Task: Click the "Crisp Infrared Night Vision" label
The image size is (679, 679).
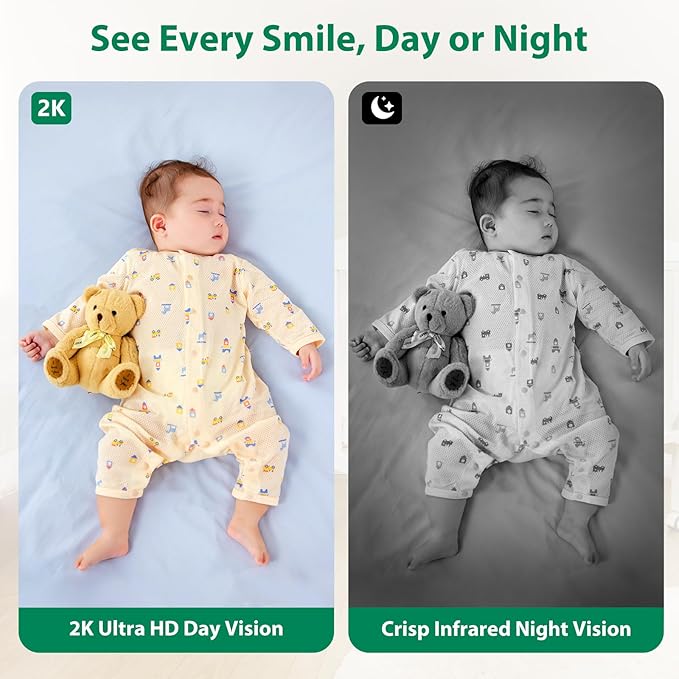Action: pos(506,628)
